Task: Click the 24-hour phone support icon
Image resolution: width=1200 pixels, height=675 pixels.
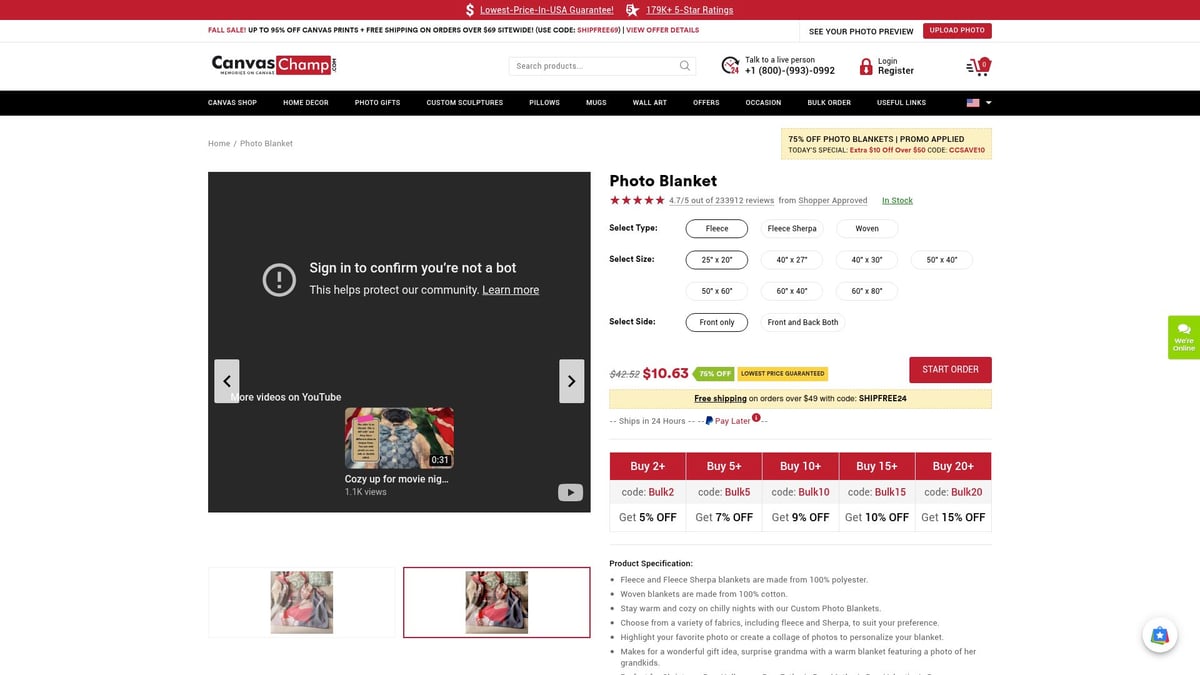Action: 730,66
